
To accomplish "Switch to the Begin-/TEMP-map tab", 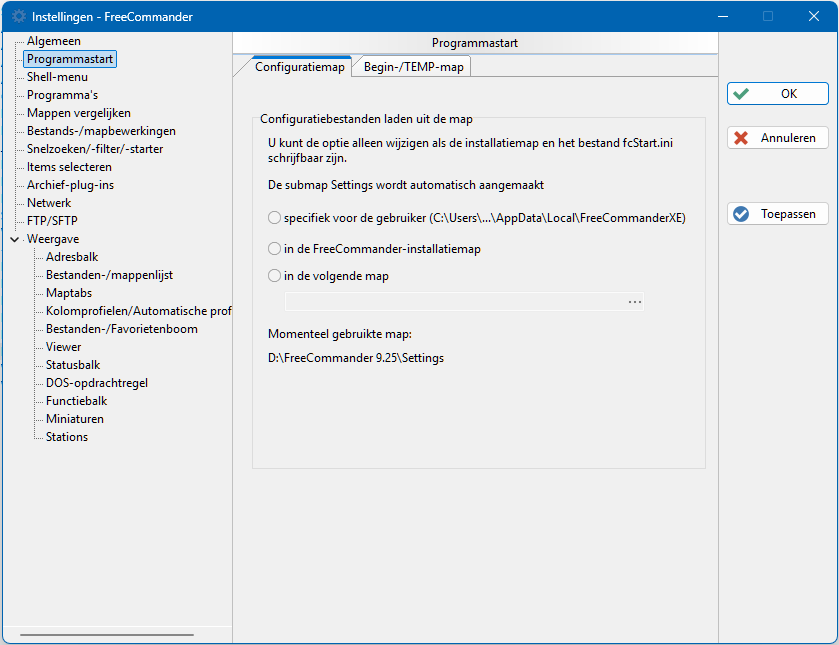I will [x=413, y=67].
